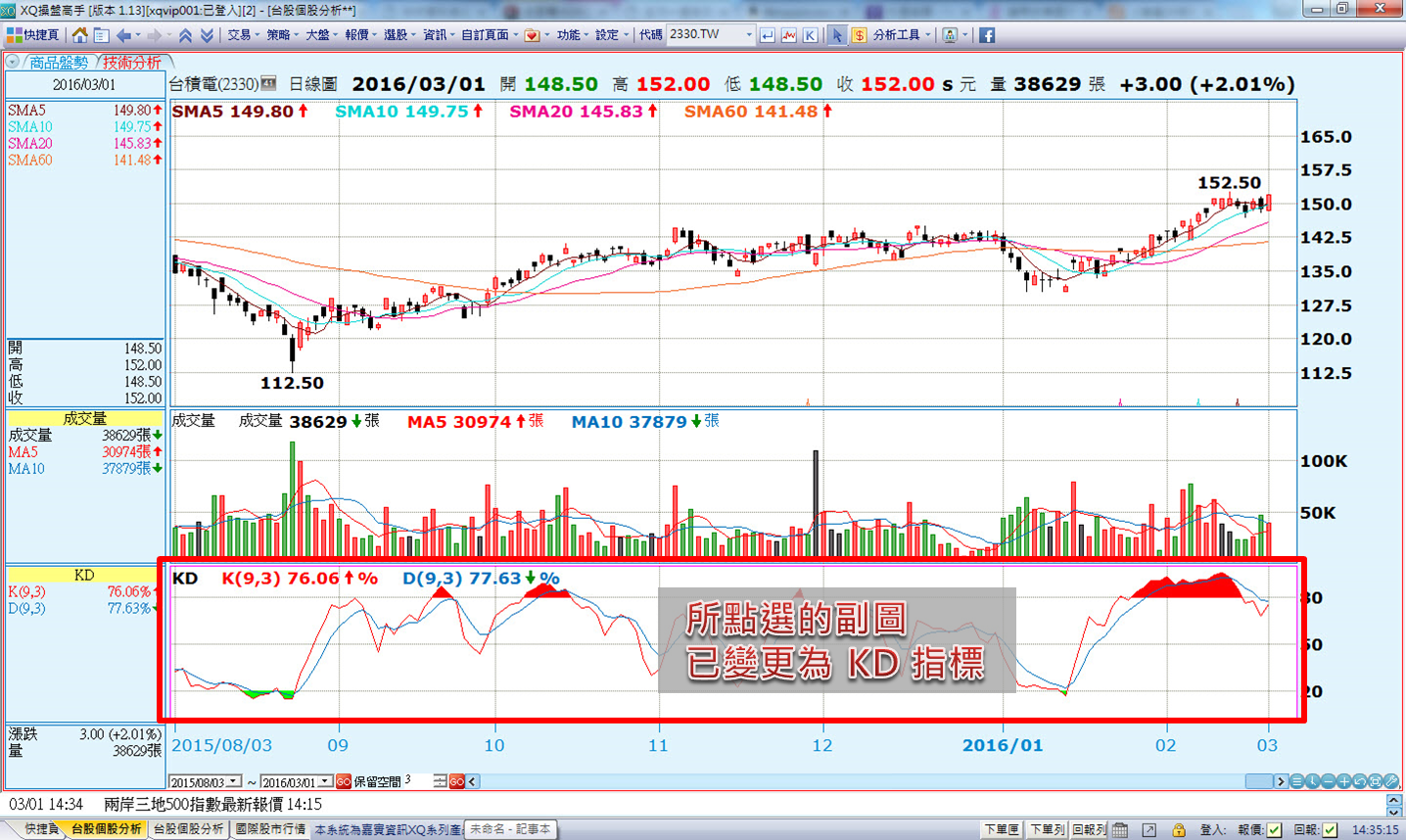The height and width of the screenshot is (840, 1406).
Task: Open the 資訊 dropdown menu
Action: [x=439, y=35]
